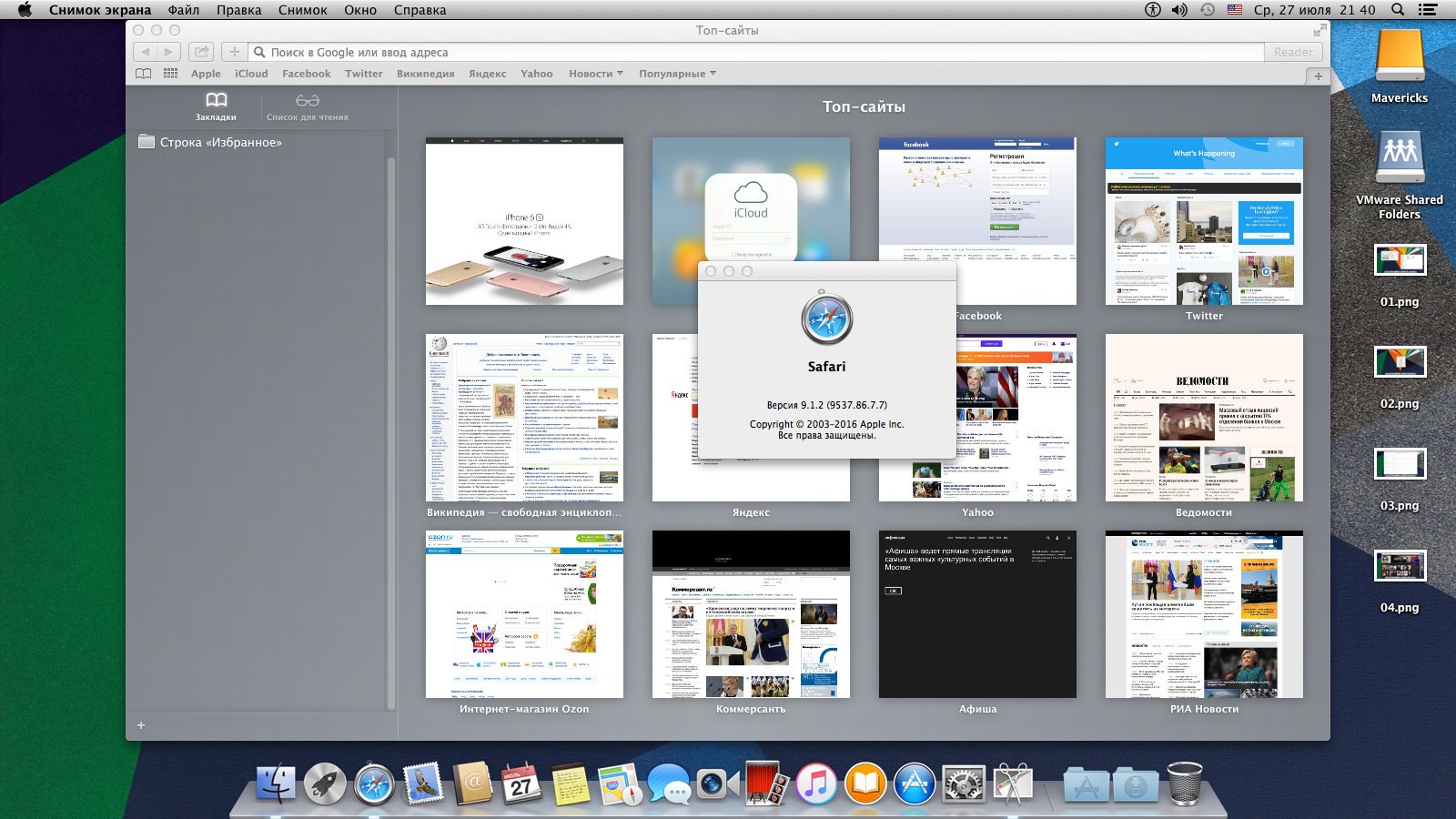Open the Википедия Top Sites thumbnail
This screenshot has width=1456, height=819.
tap(524, 418)
